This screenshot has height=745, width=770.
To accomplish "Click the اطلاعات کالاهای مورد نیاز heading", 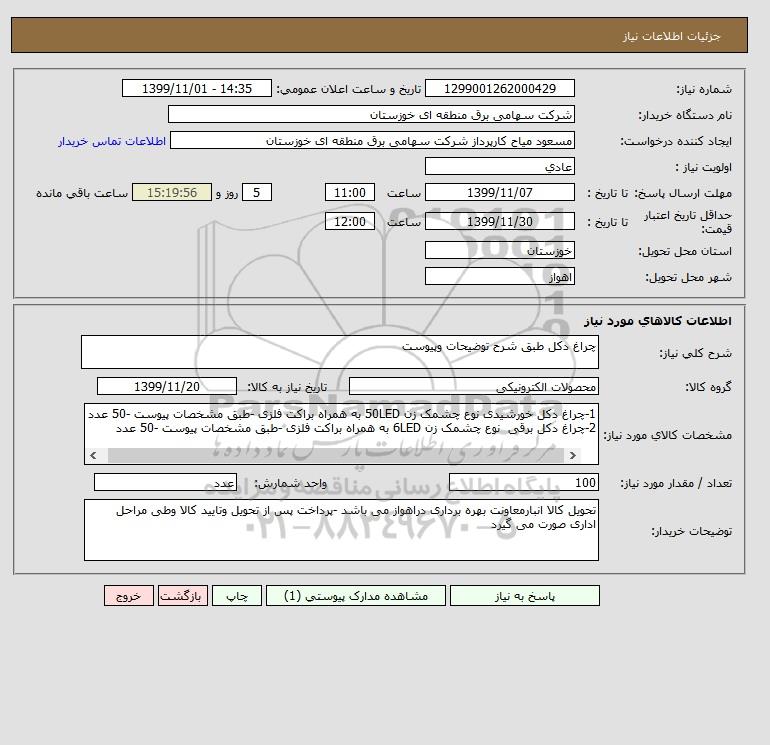I will click(x=658, y=321).
